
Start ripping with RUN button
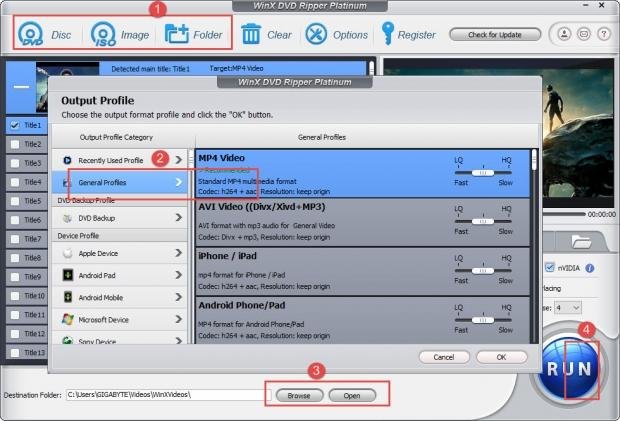point(569,369)
